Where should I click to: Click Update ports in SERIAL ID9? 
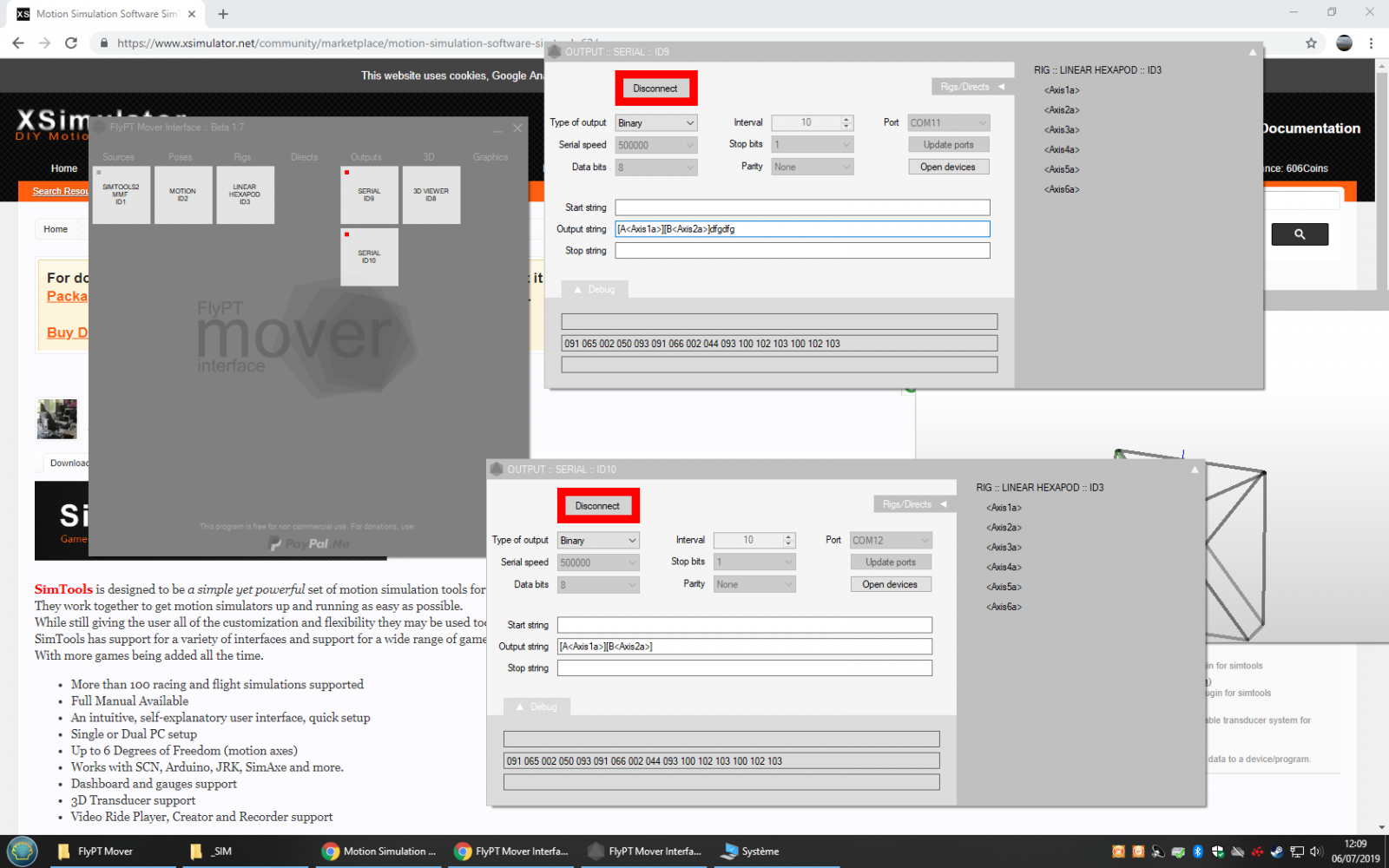pos(949,145)
